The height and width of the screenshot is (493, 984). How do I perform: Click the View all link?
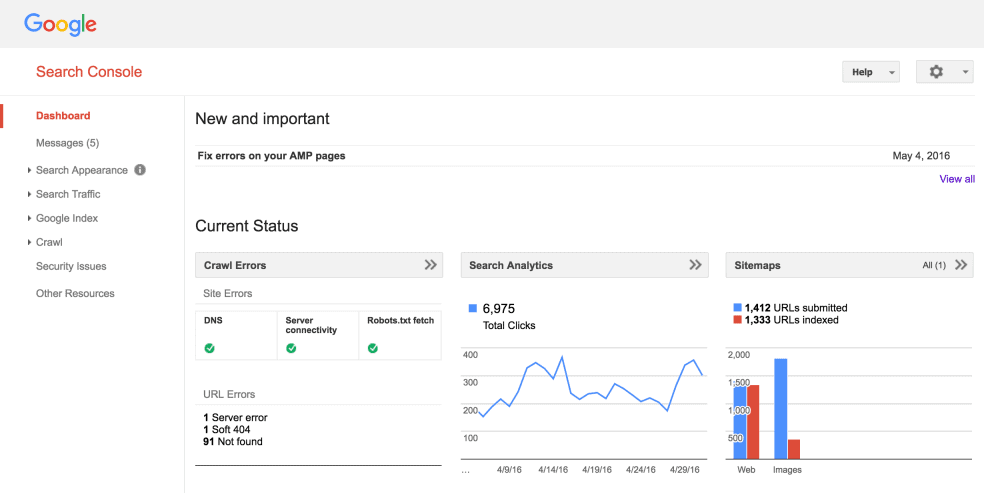tap(957, 179)
